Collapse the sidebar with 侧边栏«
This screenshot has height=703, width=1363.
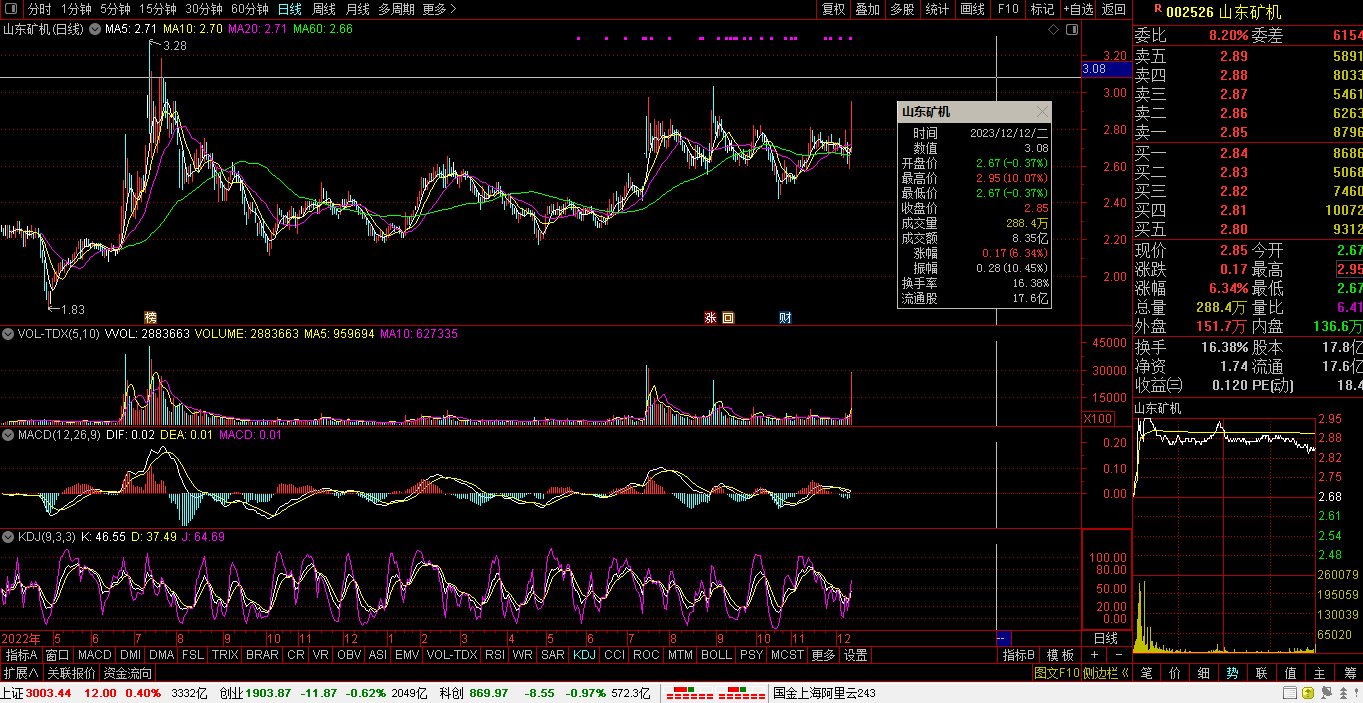(x=1106, y=674)
